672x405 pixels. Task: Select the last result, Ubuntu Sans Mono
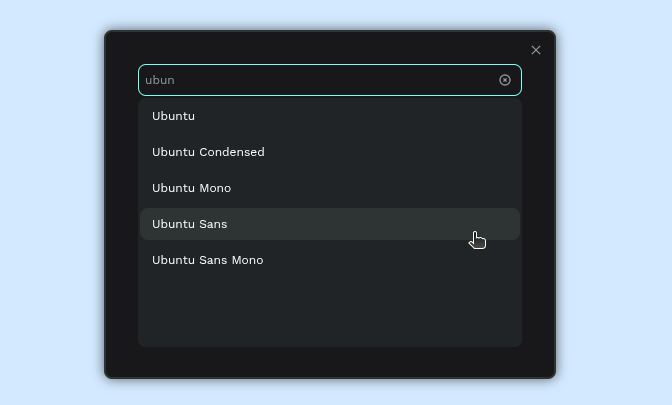[x=208, y=260]
